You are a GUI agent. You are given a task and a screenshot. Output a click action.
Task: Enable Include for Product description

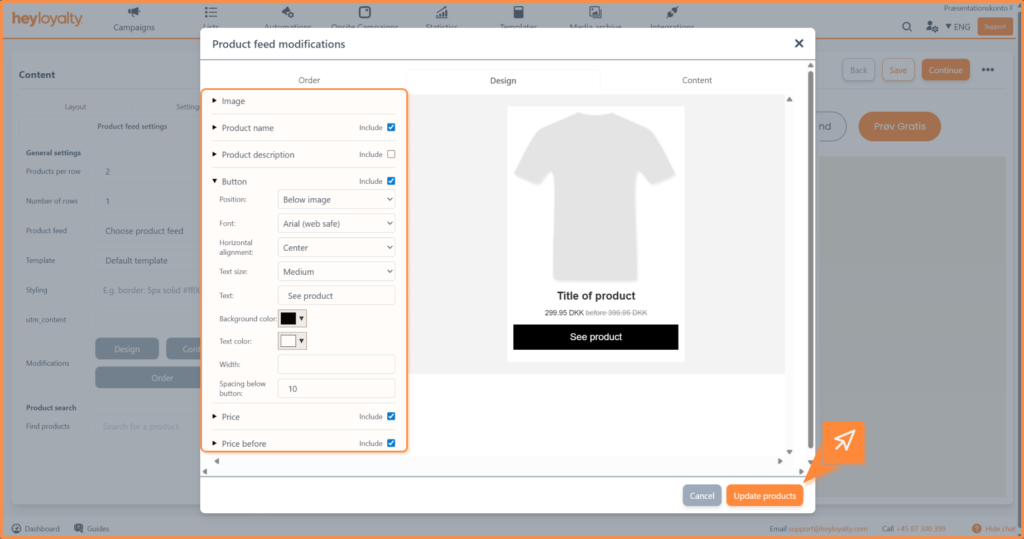(x=391, y=154)
